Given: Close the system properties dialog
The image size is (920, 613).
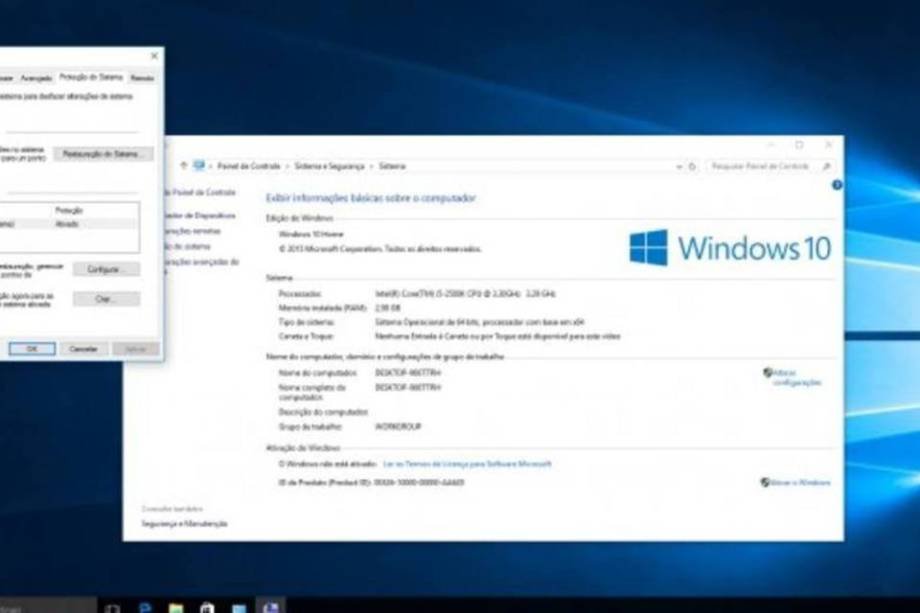Looking at the screenshot, I should 154,56.
